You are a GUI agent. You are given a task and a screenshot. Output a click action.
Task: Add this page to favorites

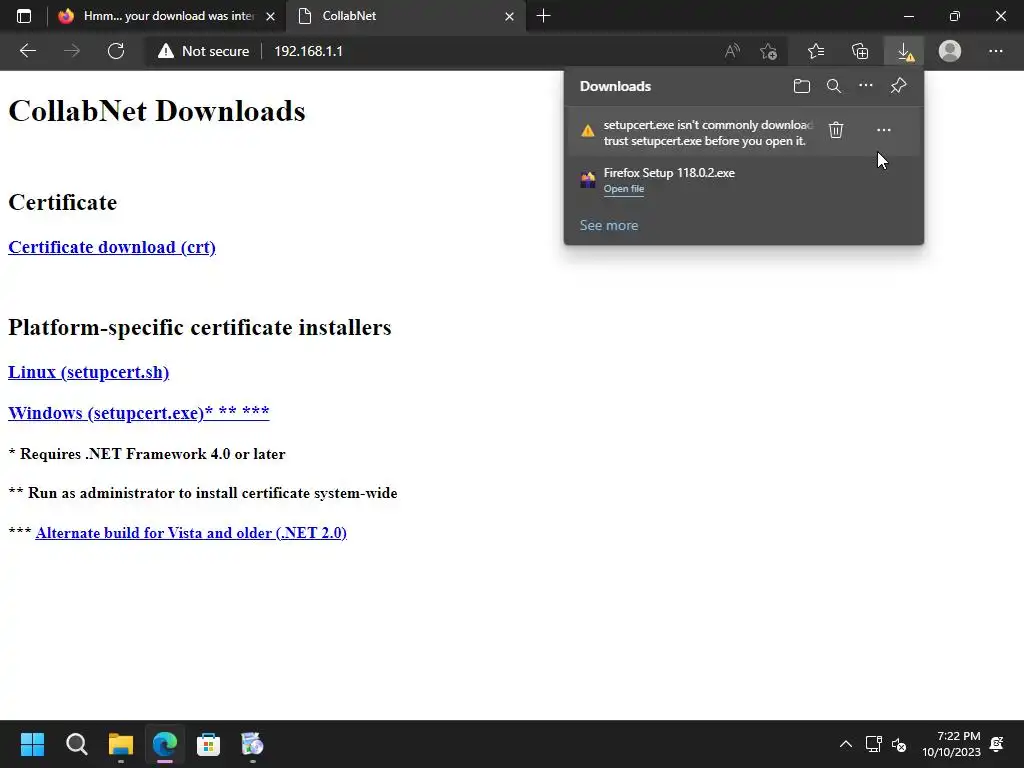tap(769, 51)
